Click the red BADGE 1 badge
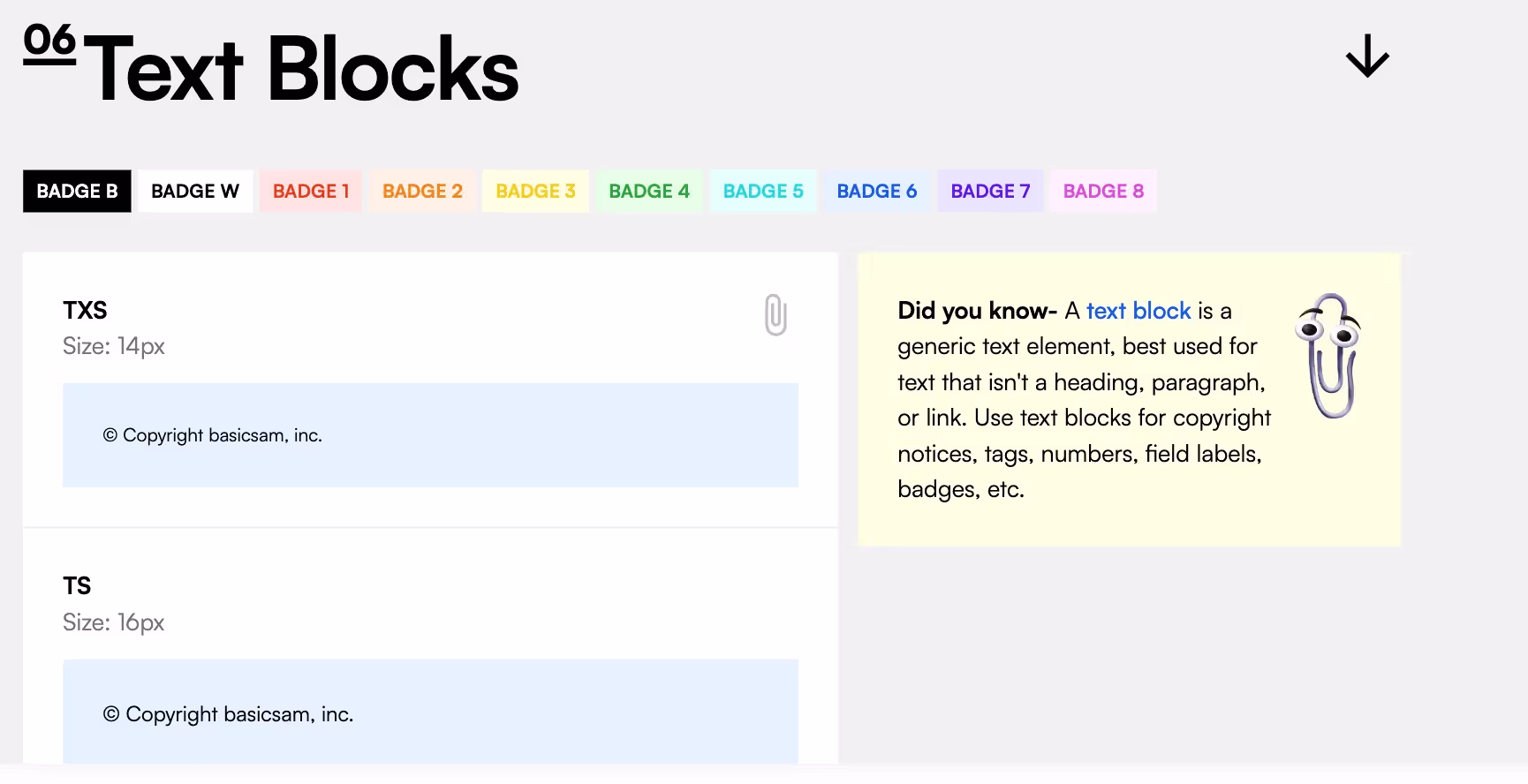The height and width of the screenshot is (784, 1528). pos(311,191)
